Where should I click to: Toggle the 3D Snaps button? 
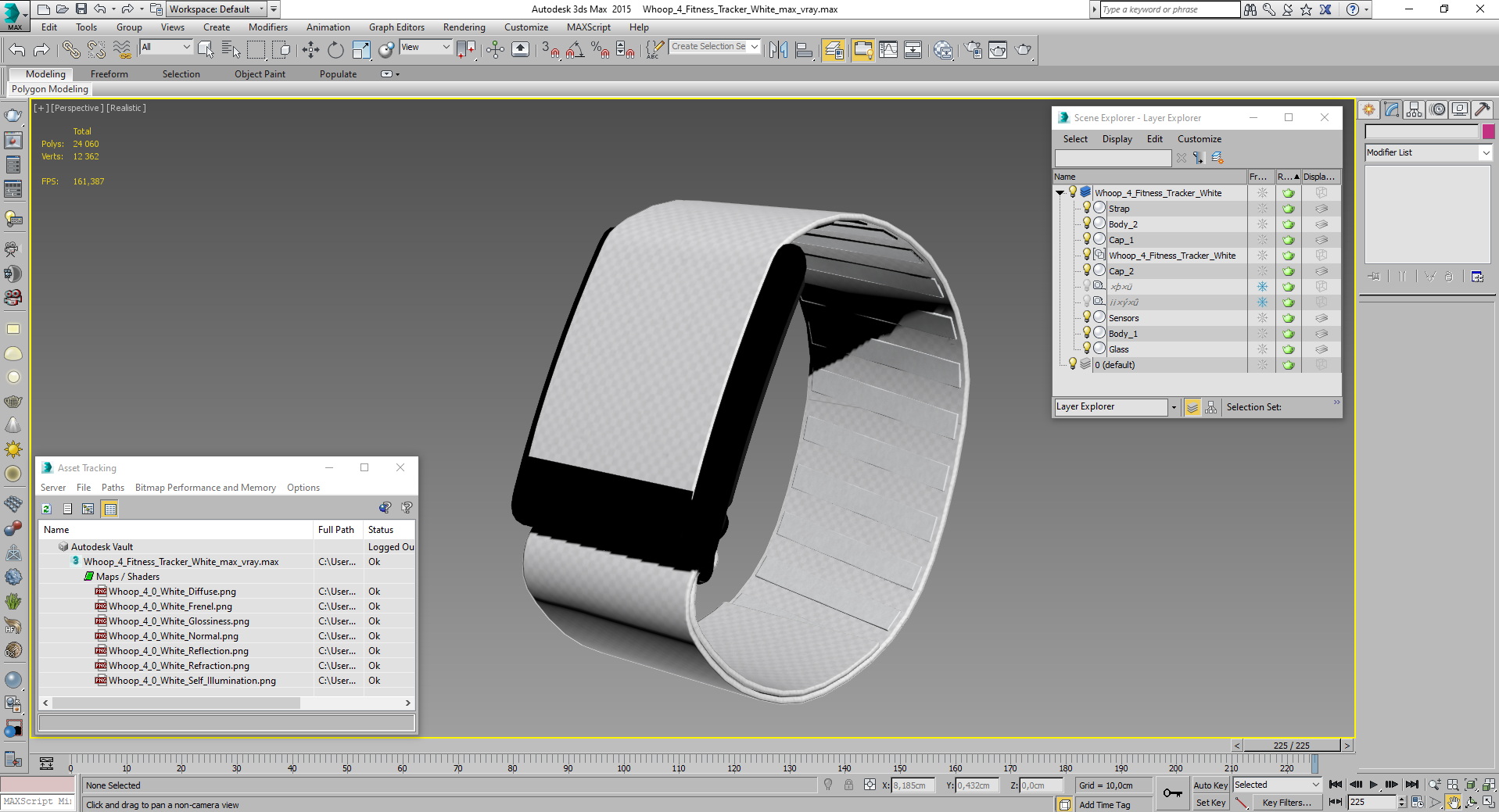(550, 50)
